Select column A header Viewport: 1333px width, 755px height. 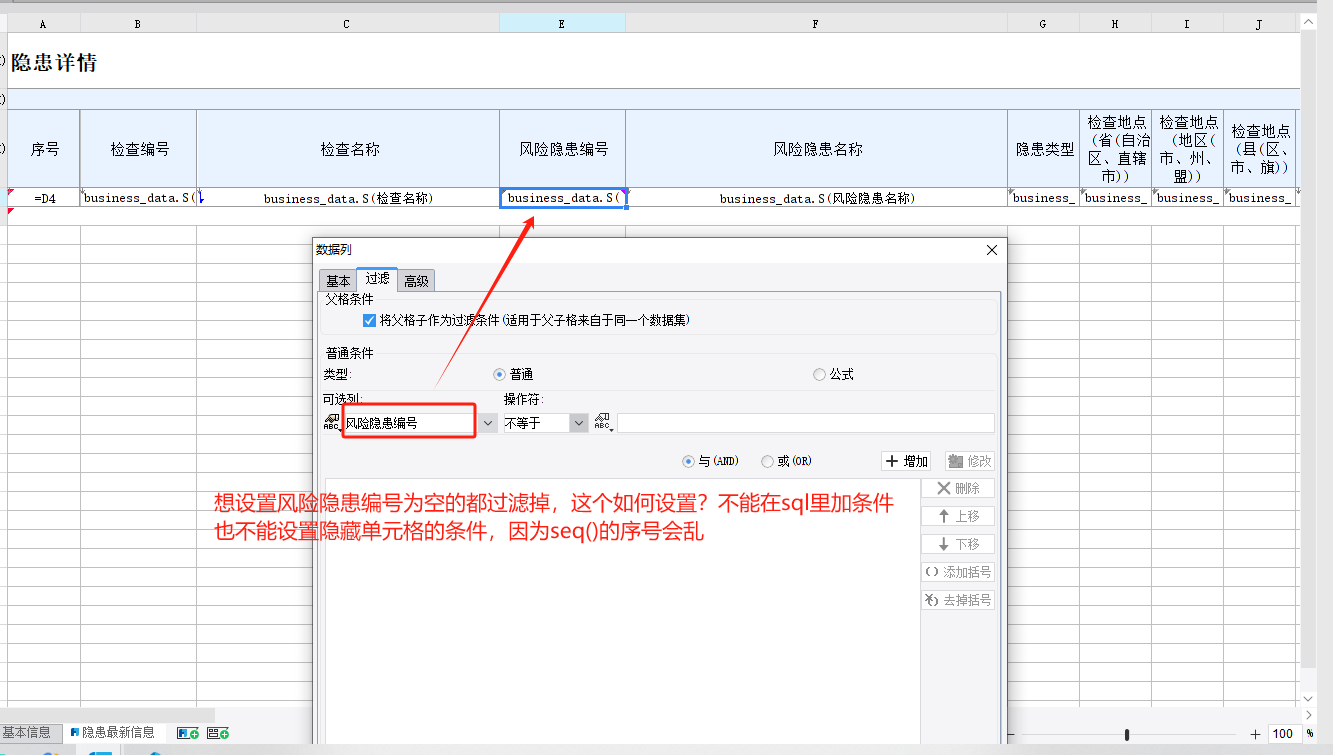click(x=44, y=23)
